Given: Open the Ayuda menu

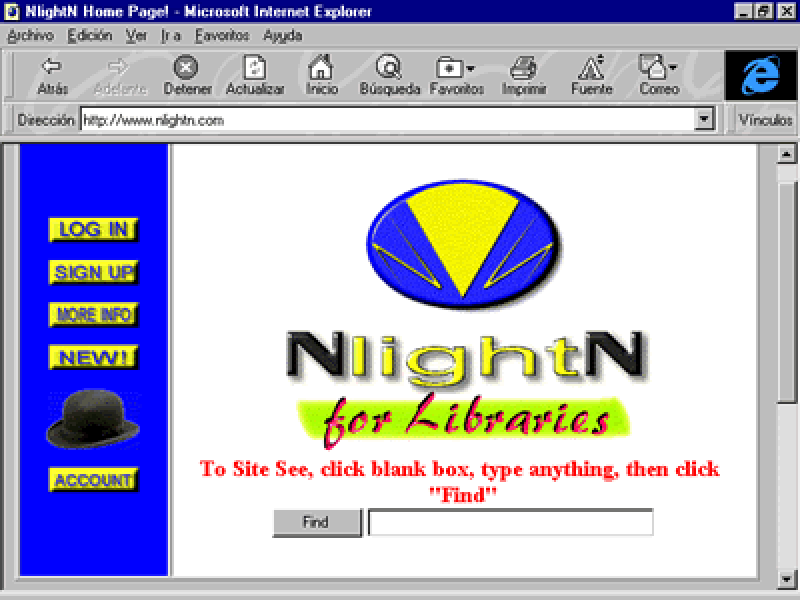Looking at the screenshot, I should [x=283, y=36].
